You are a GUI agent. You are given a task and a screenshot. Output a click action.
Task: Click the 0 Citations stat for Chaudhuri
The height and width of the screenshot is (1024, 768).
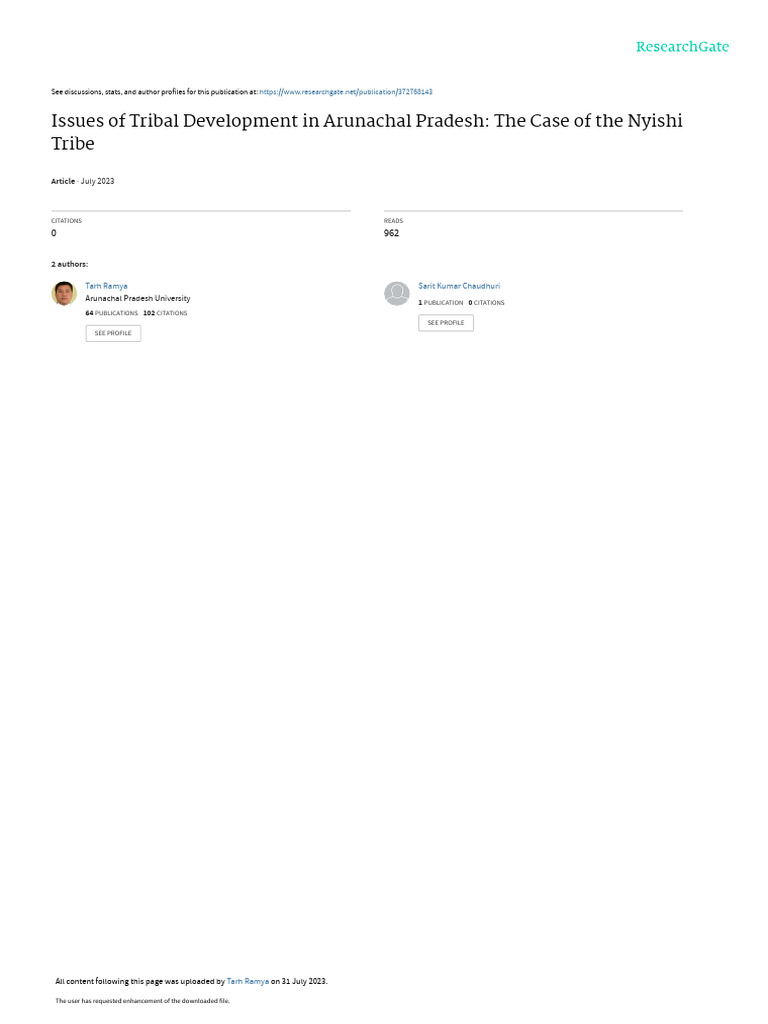[x=487, y=303]
